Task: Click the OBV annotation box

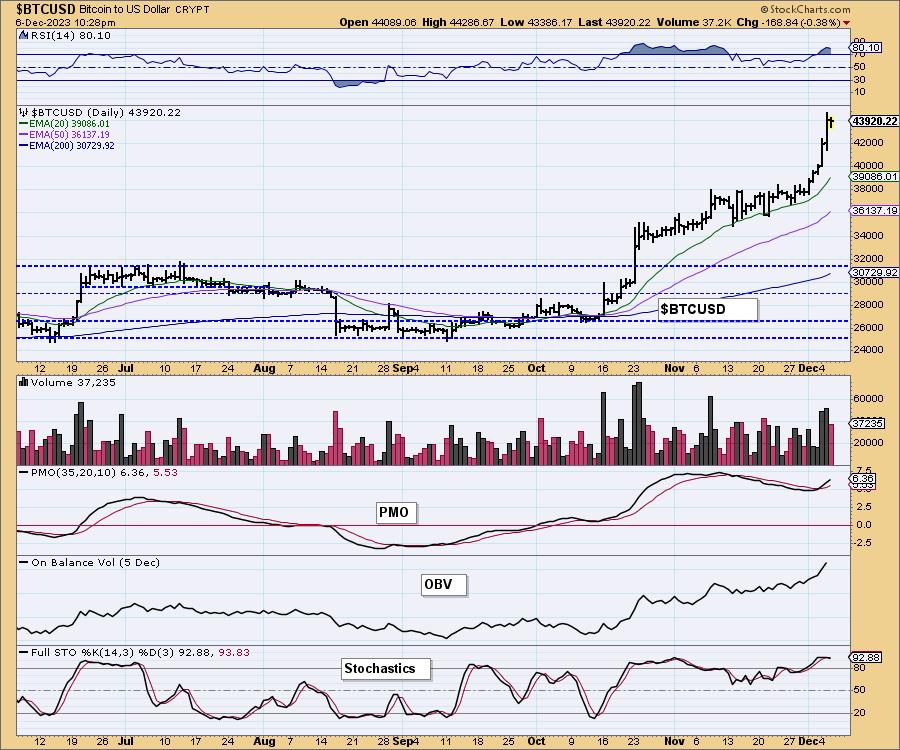Action: 444,585
